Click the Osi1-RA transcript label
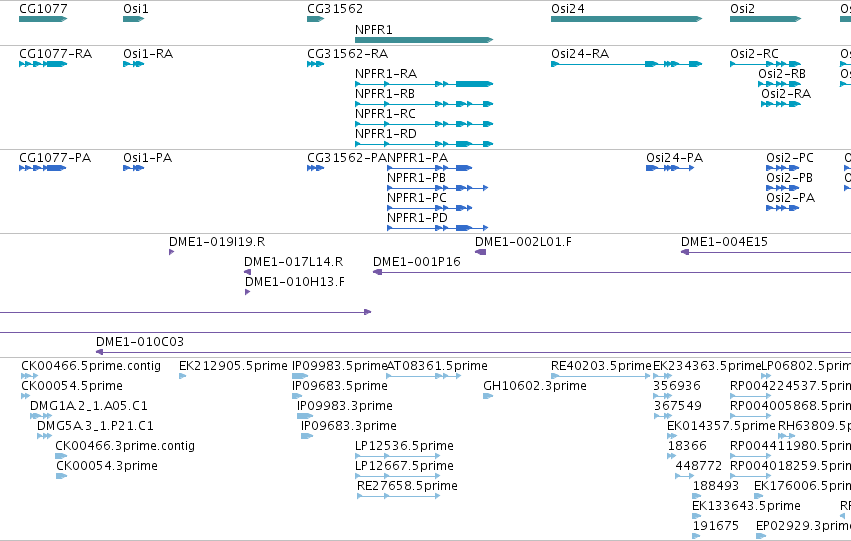Screen dimensions: 851x541 (x=148, y=54)
